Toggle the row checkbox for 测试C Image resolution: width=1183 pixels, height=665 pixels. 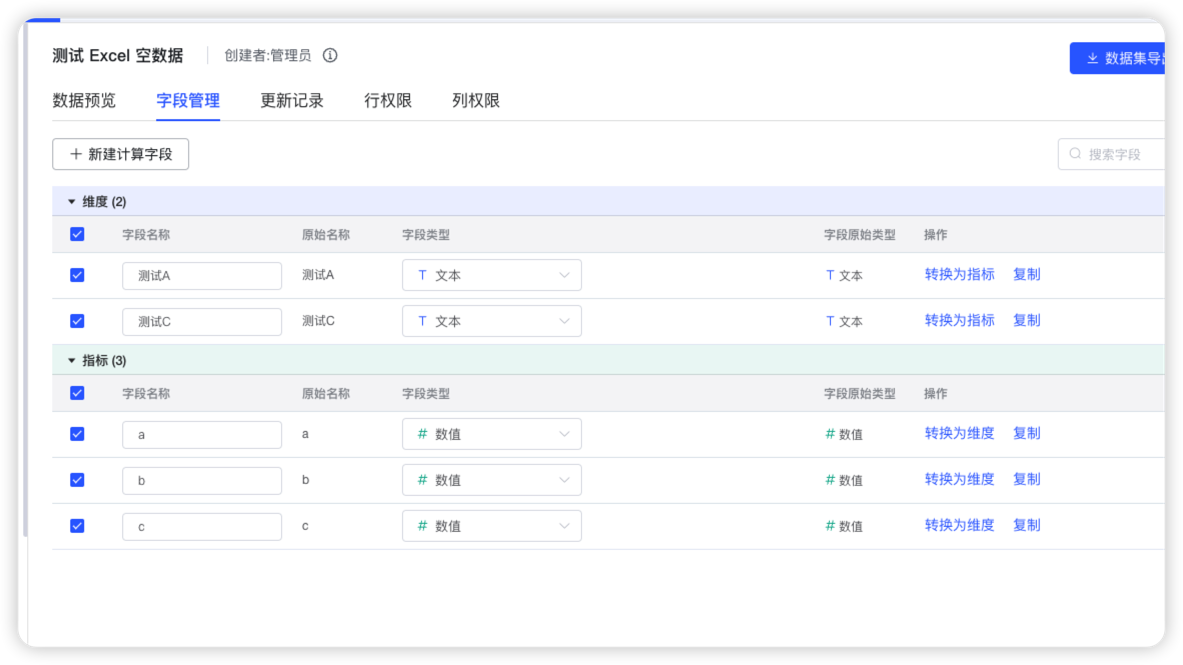(77, 320)
